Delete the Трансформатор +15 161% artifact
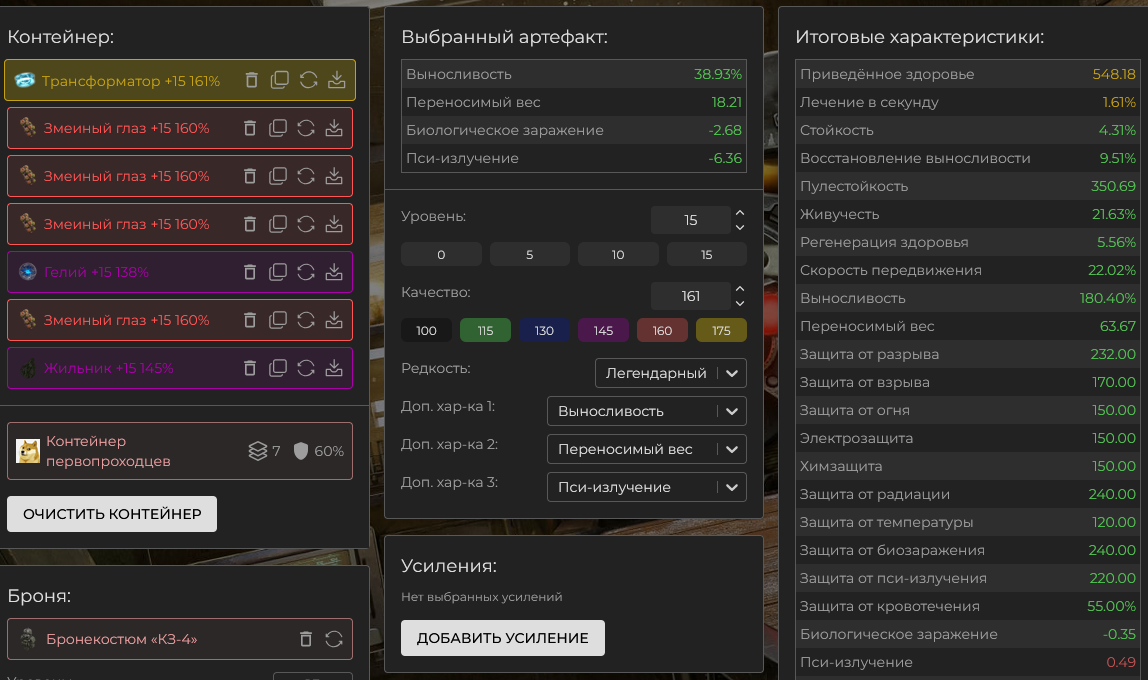Image resolution: width=1148 pixels, height=680 pixels. pos(251,80)
